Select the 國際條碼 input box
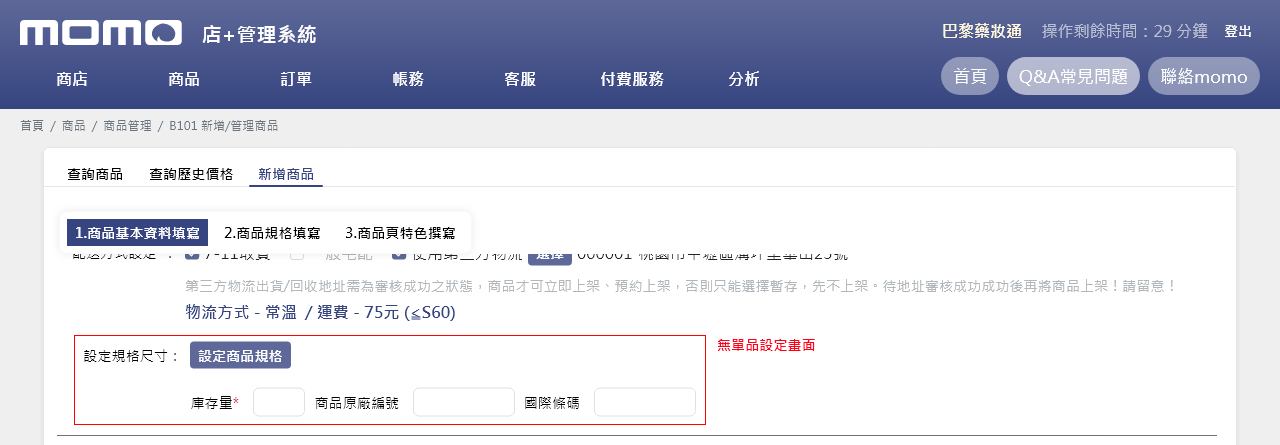 point(644,402)
